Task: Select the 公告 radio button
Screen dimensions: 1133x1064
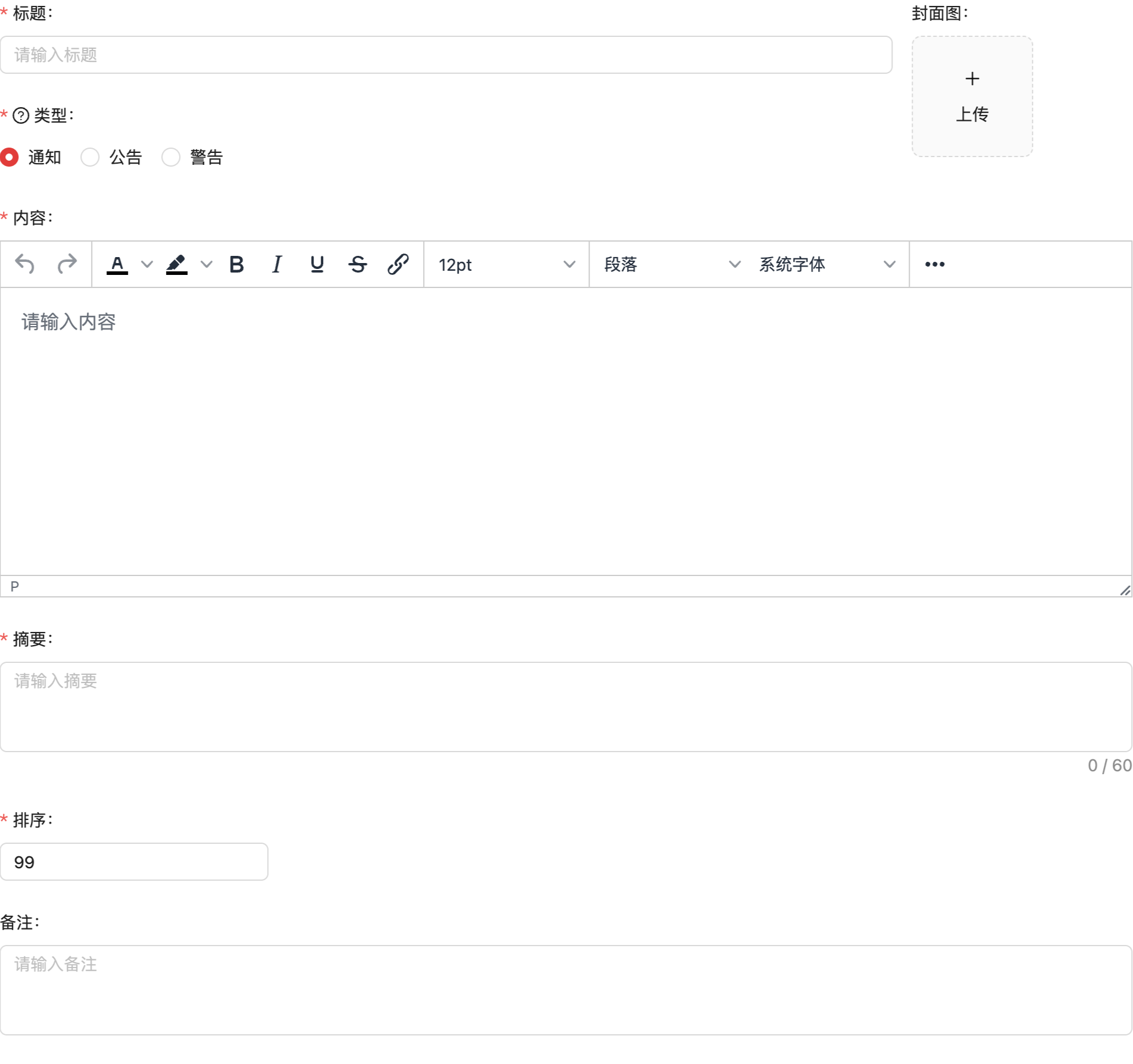Action: [x=90, y=157]
